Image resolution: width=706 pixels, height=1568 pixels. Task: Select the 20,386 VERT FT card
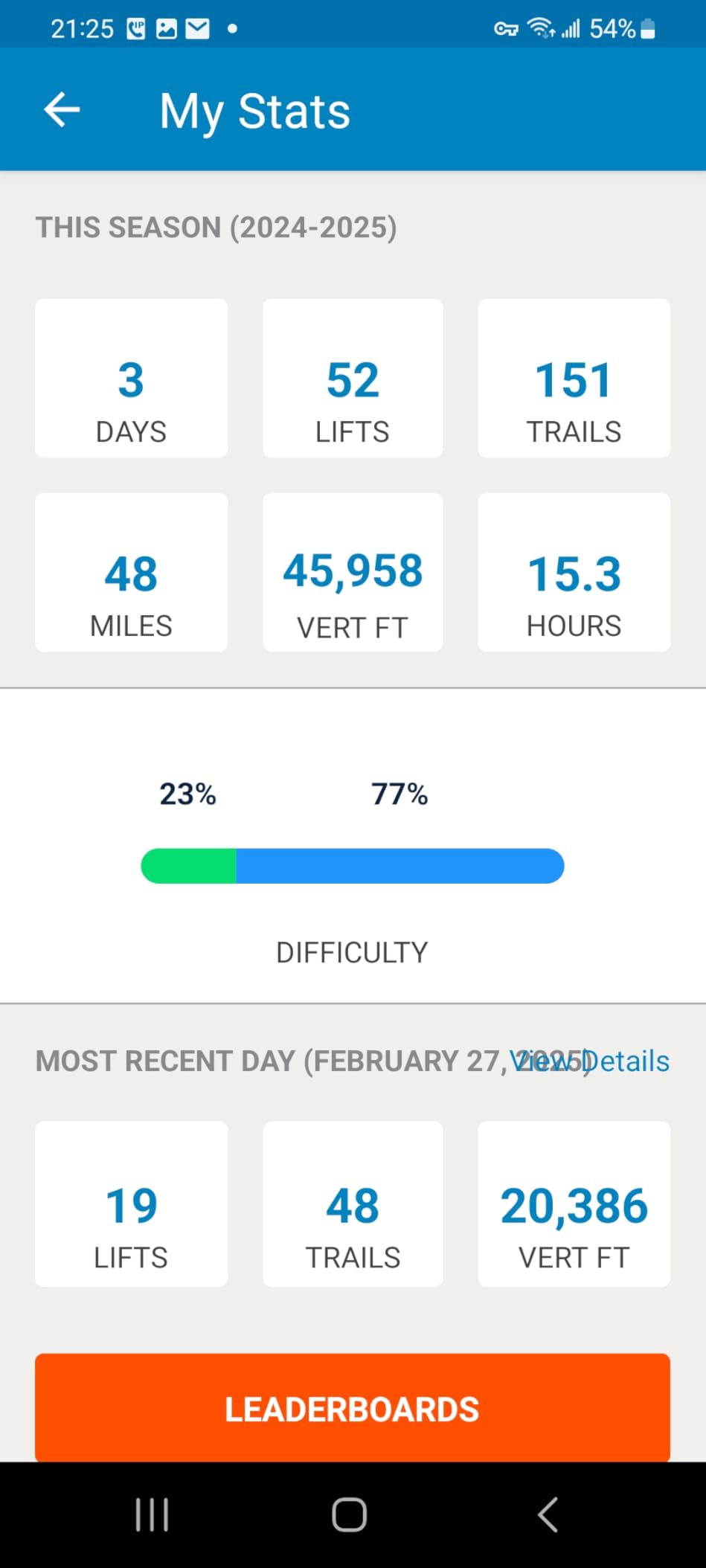[x=574, y=1204]
